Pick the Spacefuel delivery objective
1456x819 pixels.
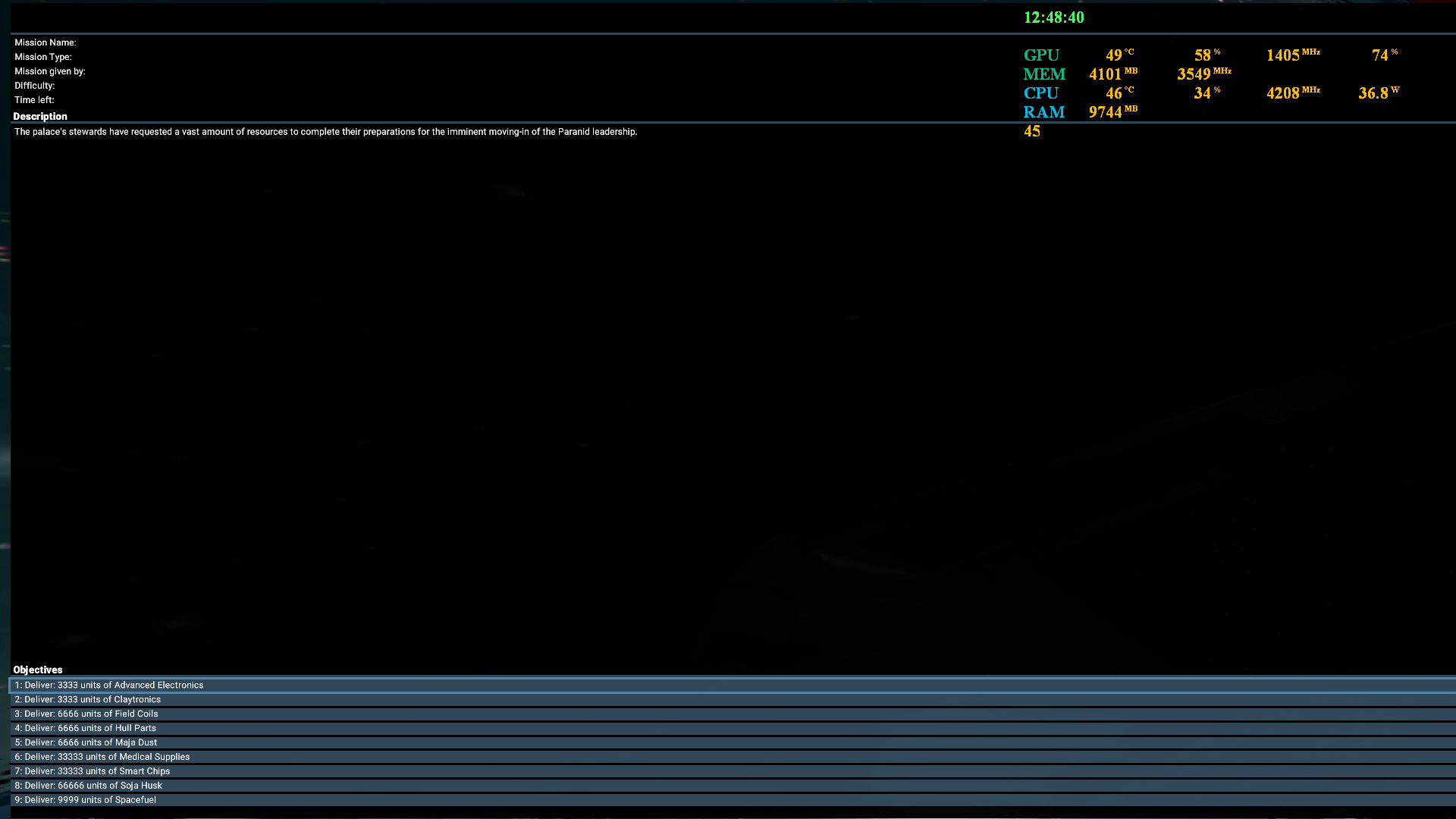click(x=86, y=800)
